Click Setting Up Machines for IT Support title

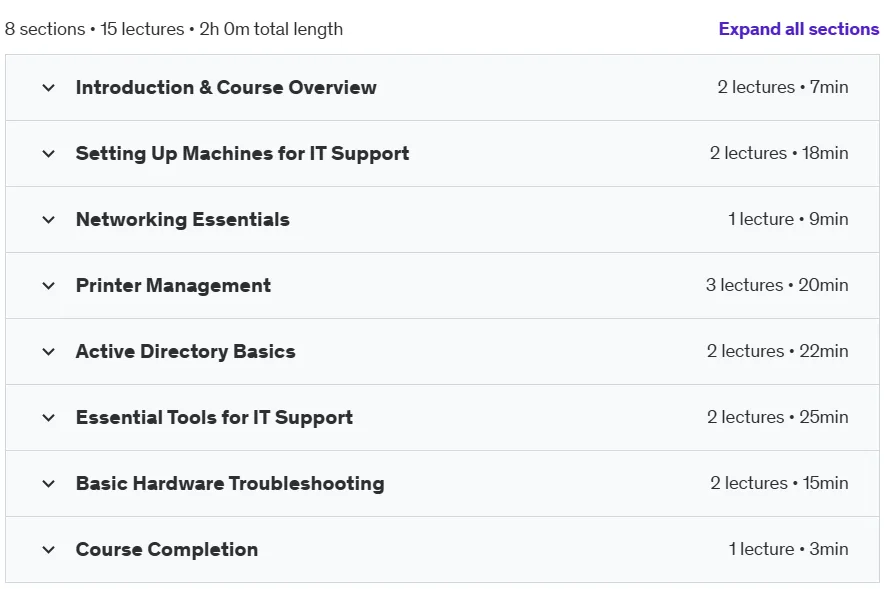242,153
